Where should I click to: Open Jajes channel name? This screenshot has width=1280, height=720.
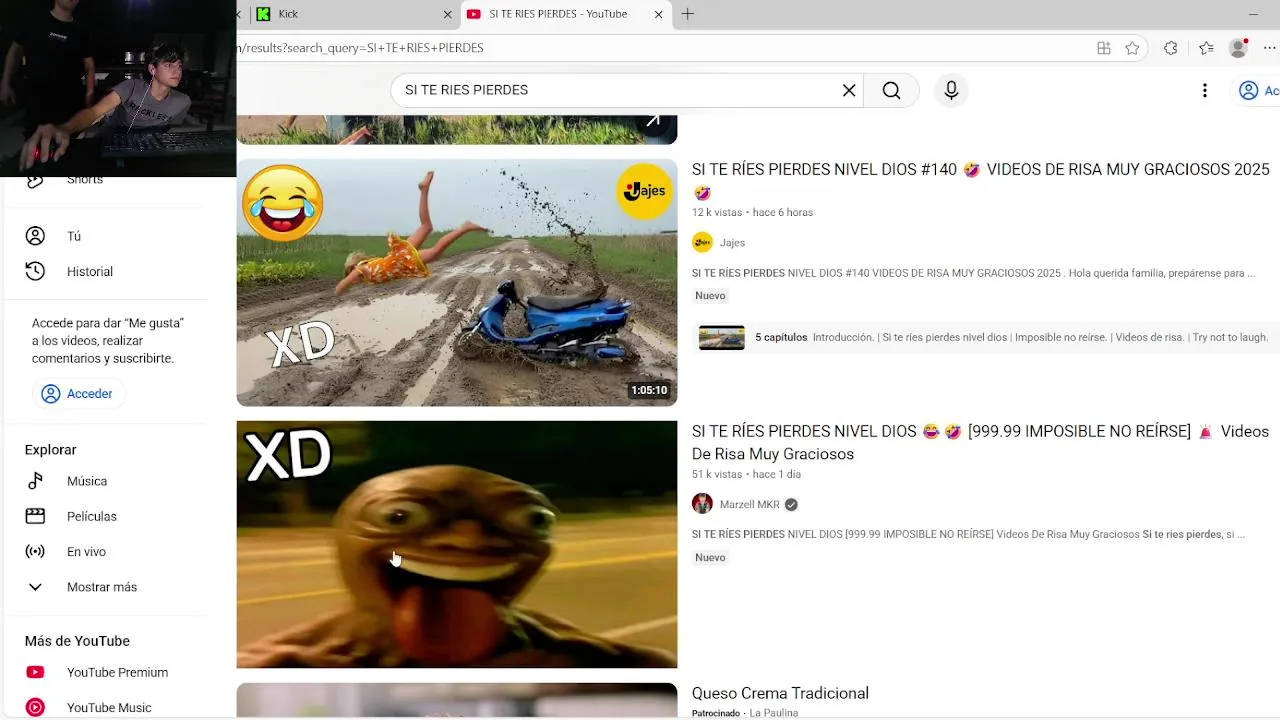pos(732,243)
